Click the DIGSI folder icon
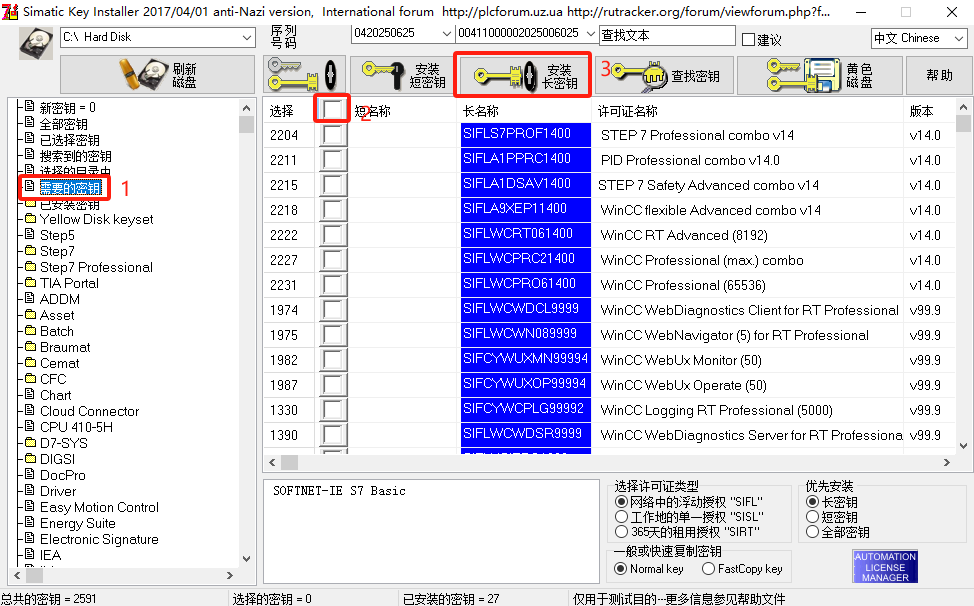974x606 pixels. pos(30,458)
